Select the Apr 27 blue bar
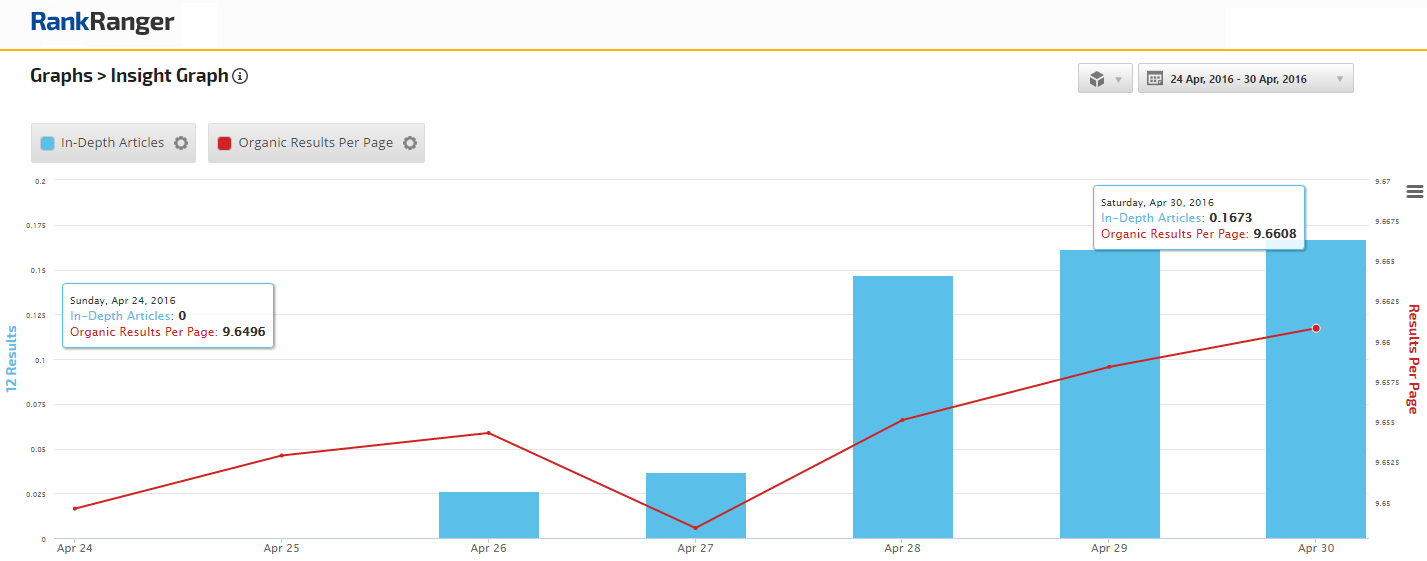Viewport: 1427px width, 561px height. [696, 506]
